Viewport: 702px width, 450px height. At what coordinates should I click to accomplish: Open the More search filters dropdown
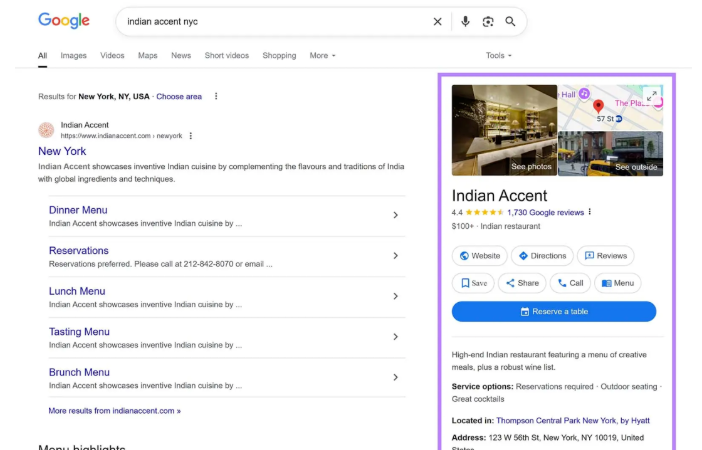[322, 56]
